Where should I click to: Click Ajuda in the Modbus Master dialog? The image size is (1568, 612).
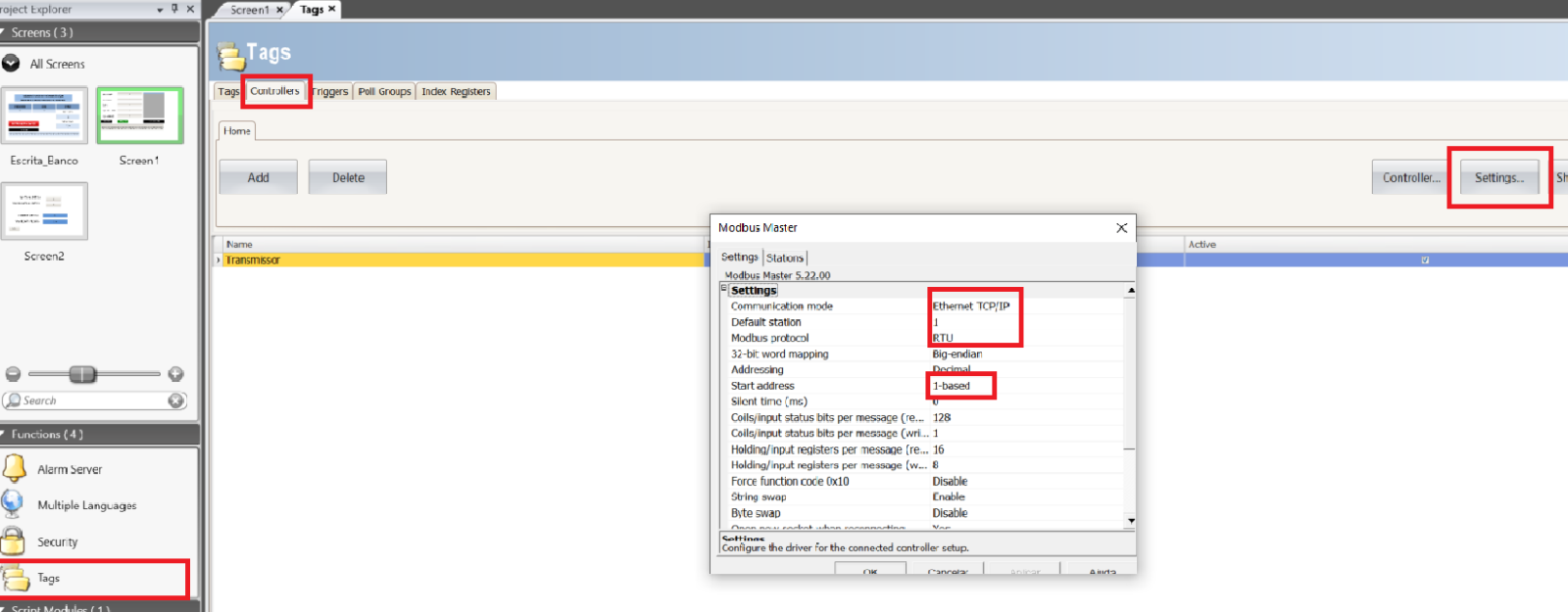click(x=1102, y=569)
